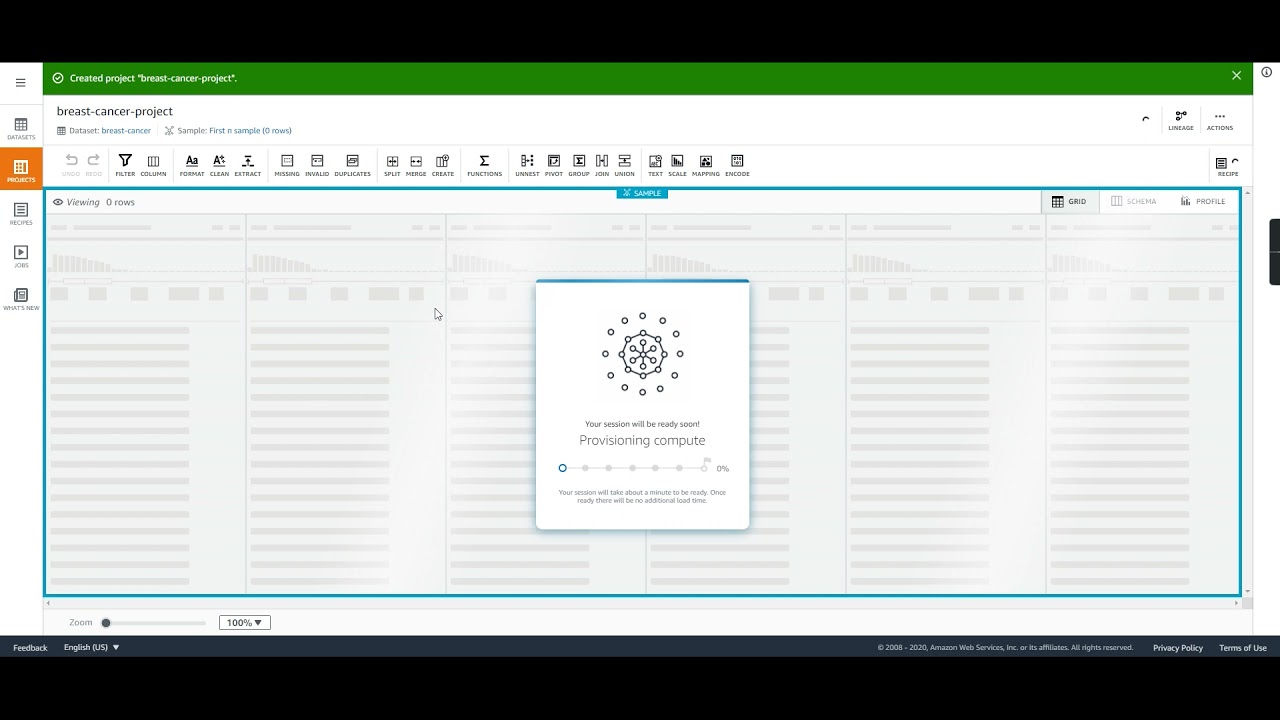Image resolution: width=1280 pixels, height=720 pixels.
Task: Open the Duplicates tool
Action: (352, 165)
